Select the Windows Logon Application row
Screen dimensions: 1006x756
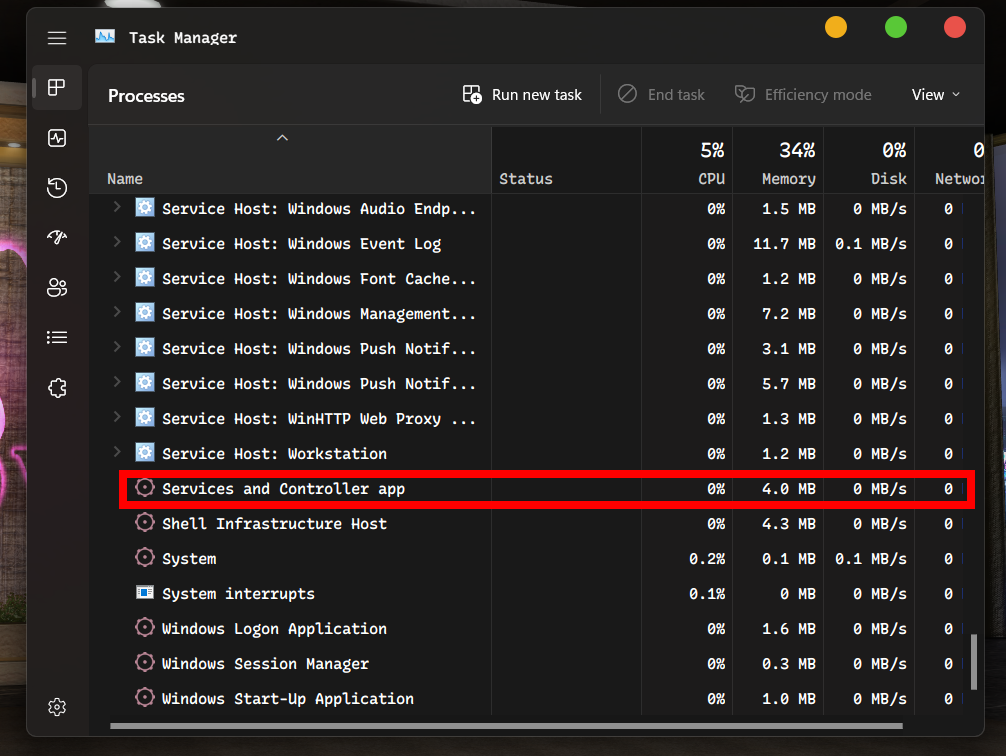[x=537, y=629]
